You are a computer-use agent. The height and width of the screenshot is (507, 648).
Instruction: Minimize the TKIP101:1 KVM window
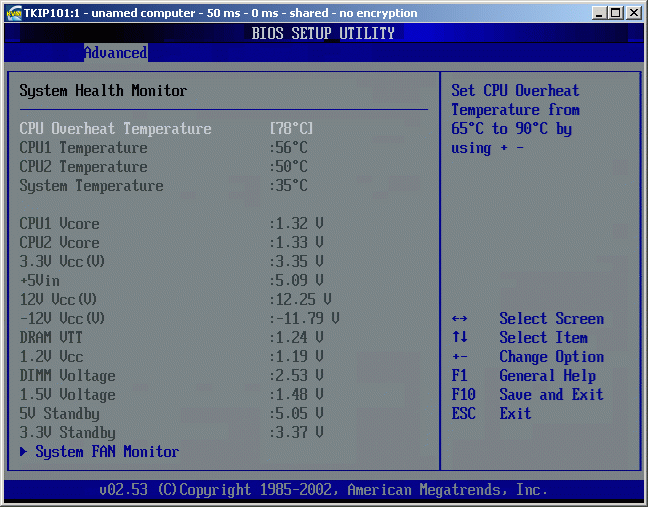coord(600,13)
